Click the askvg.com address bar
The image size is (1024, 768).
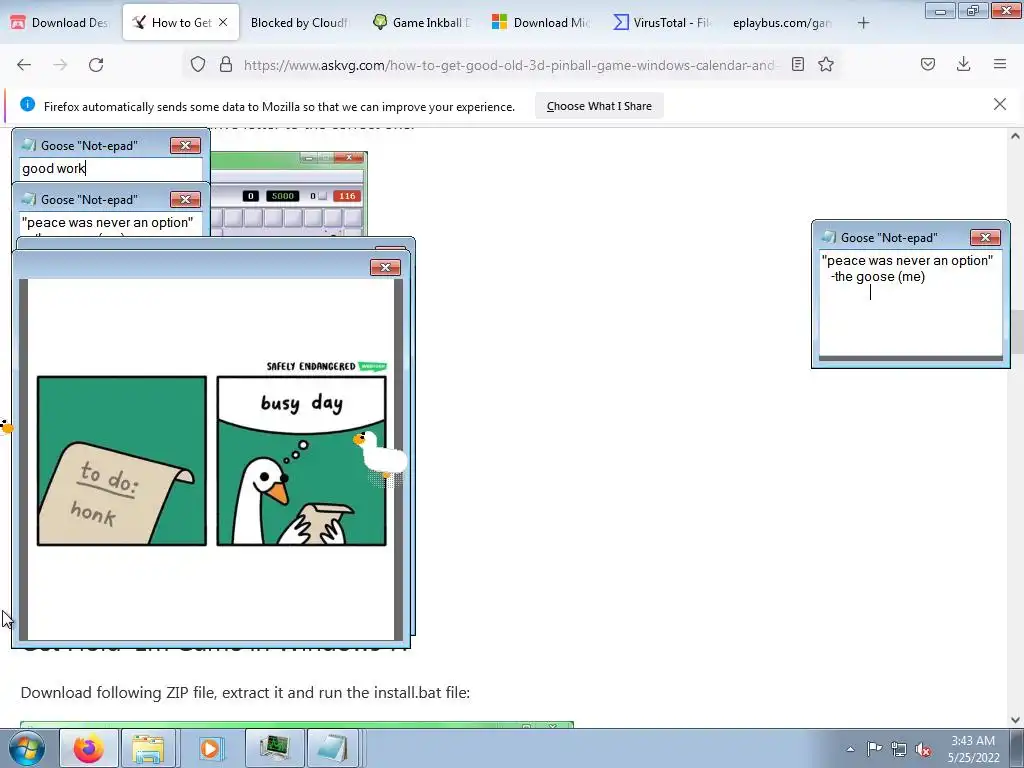click(x=509, y=65)
